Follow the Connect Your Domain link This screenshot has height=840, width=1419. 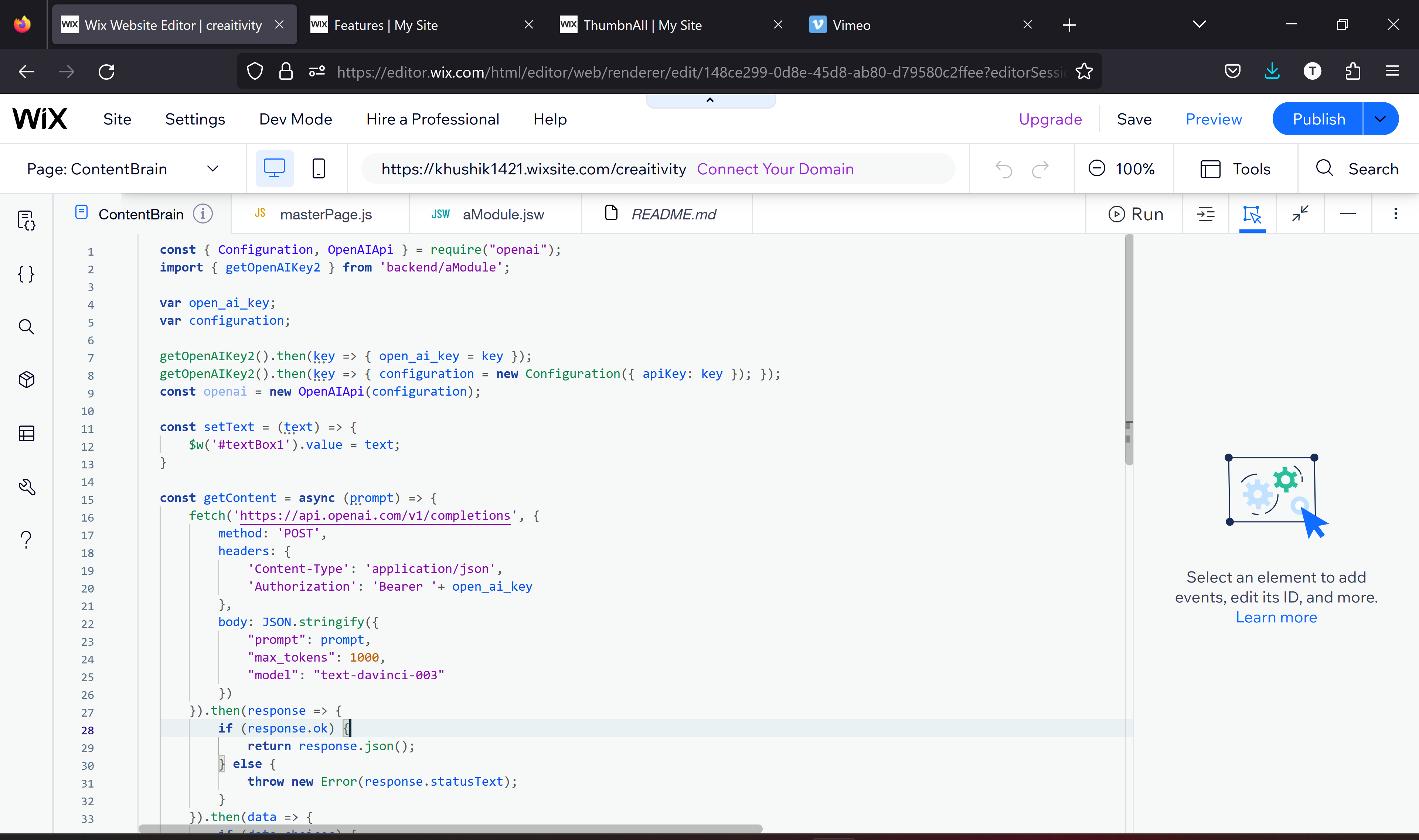click(775, 169)
